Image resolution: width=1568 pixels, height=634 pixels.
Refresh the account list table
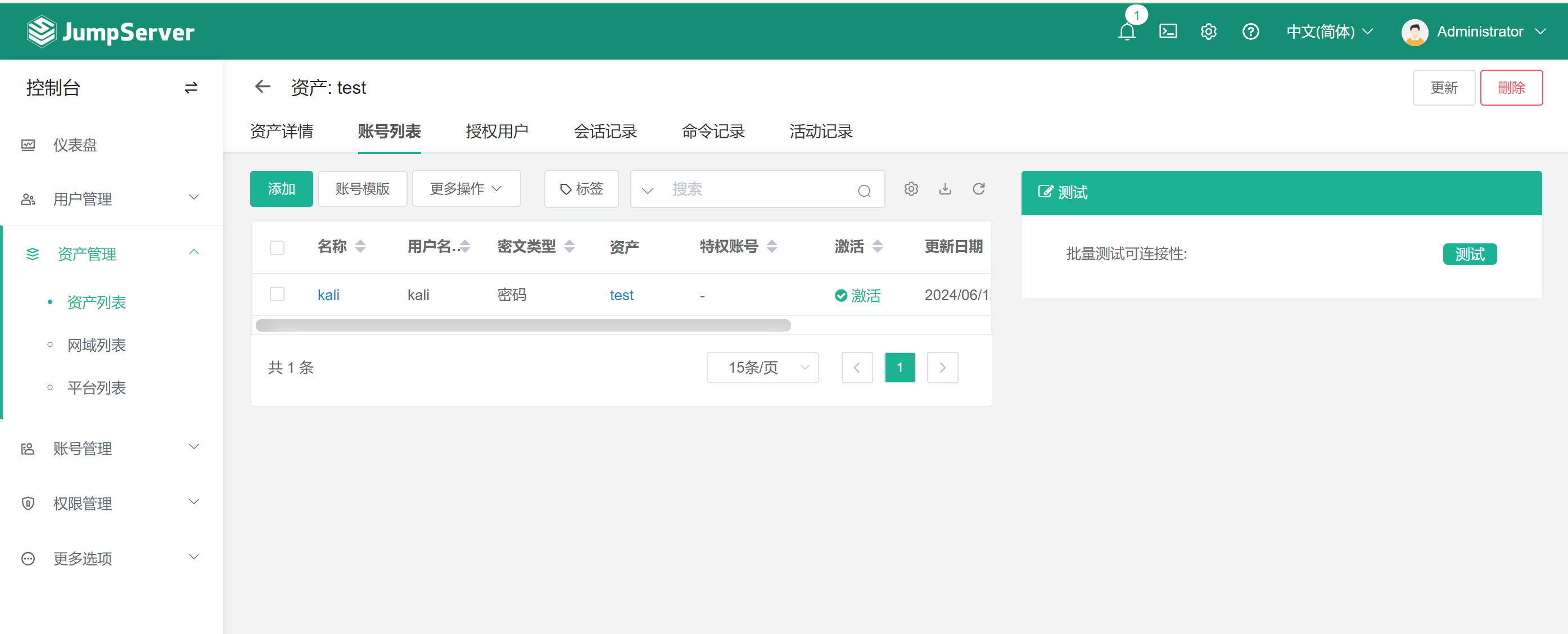tap(978, 189)
